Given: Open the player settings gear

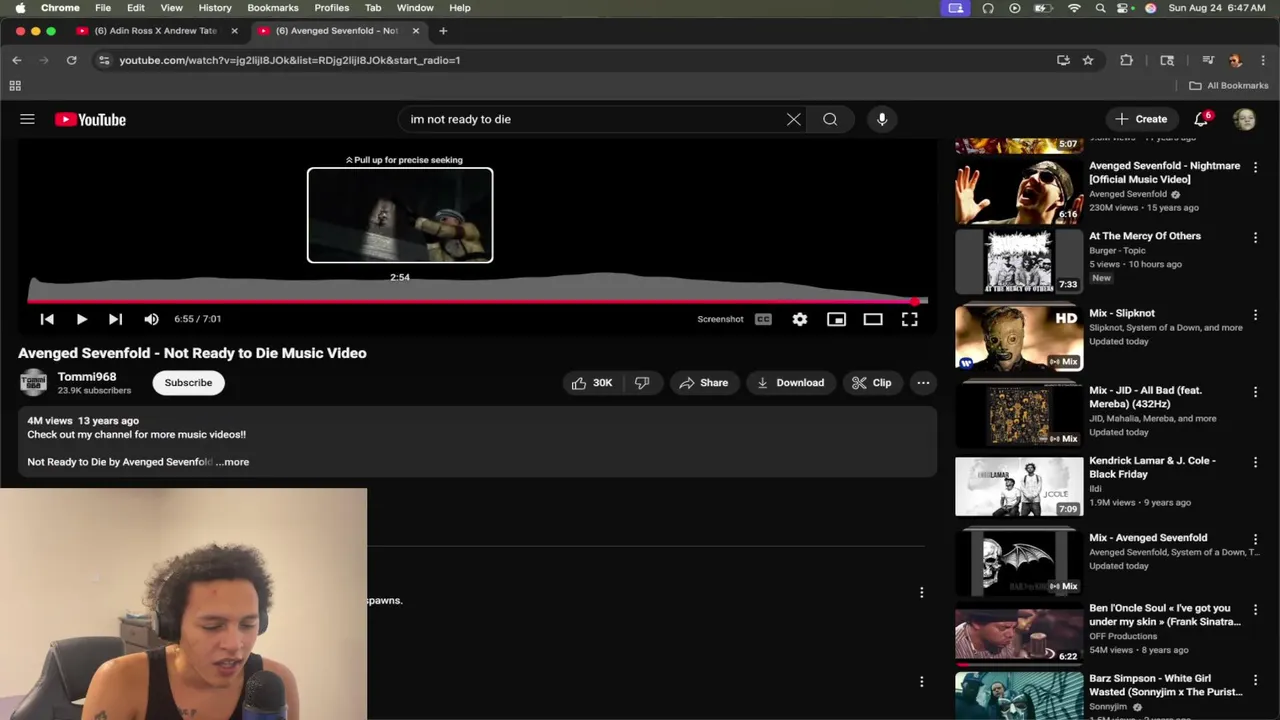Looking at the screenshot, I should point(800,319).
